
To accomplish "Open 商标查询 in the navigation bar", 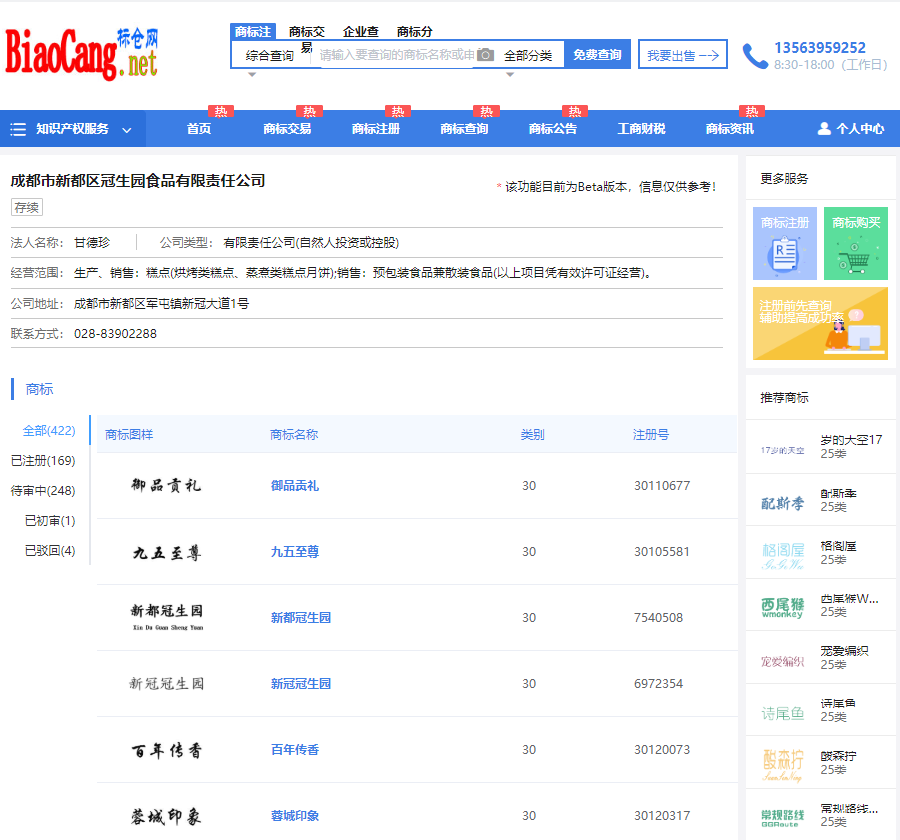I will 464,129.
